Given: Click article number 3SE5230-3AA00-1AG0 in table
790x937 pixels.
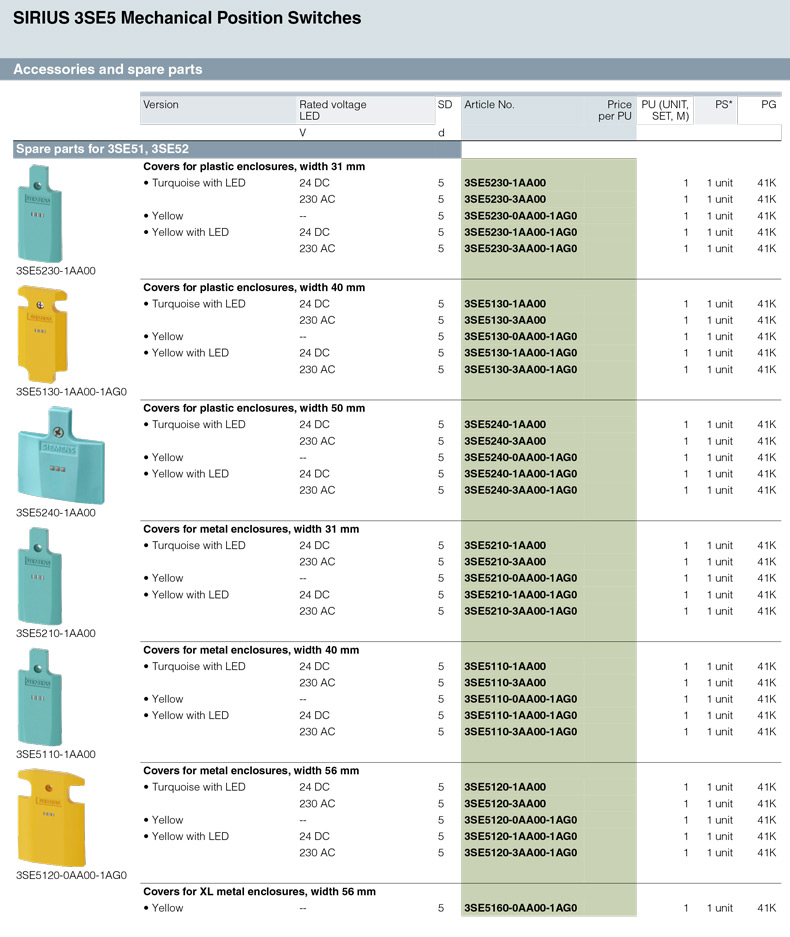Looking at the screenshot, I should click(x=521, y=249).
